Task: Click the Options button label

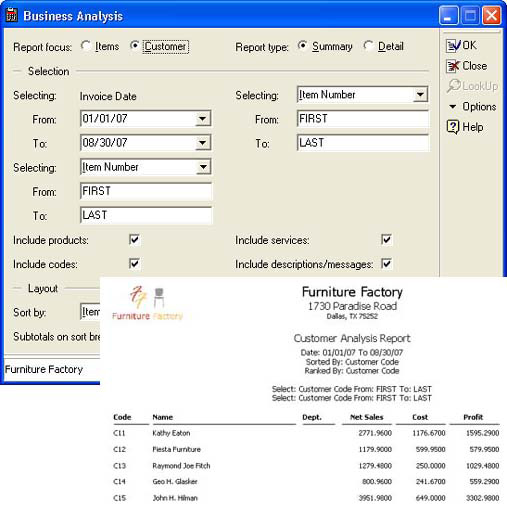Action: click(x=479, y=107)
